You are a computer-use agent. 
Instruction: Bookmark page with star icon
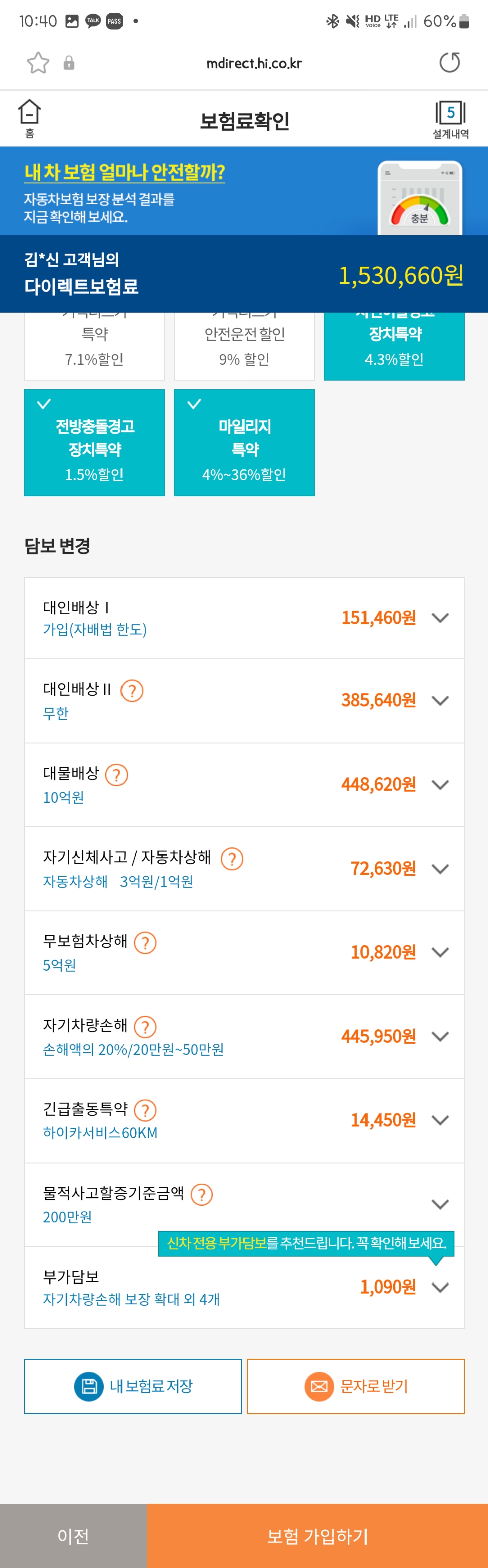[x=38, y=63]
